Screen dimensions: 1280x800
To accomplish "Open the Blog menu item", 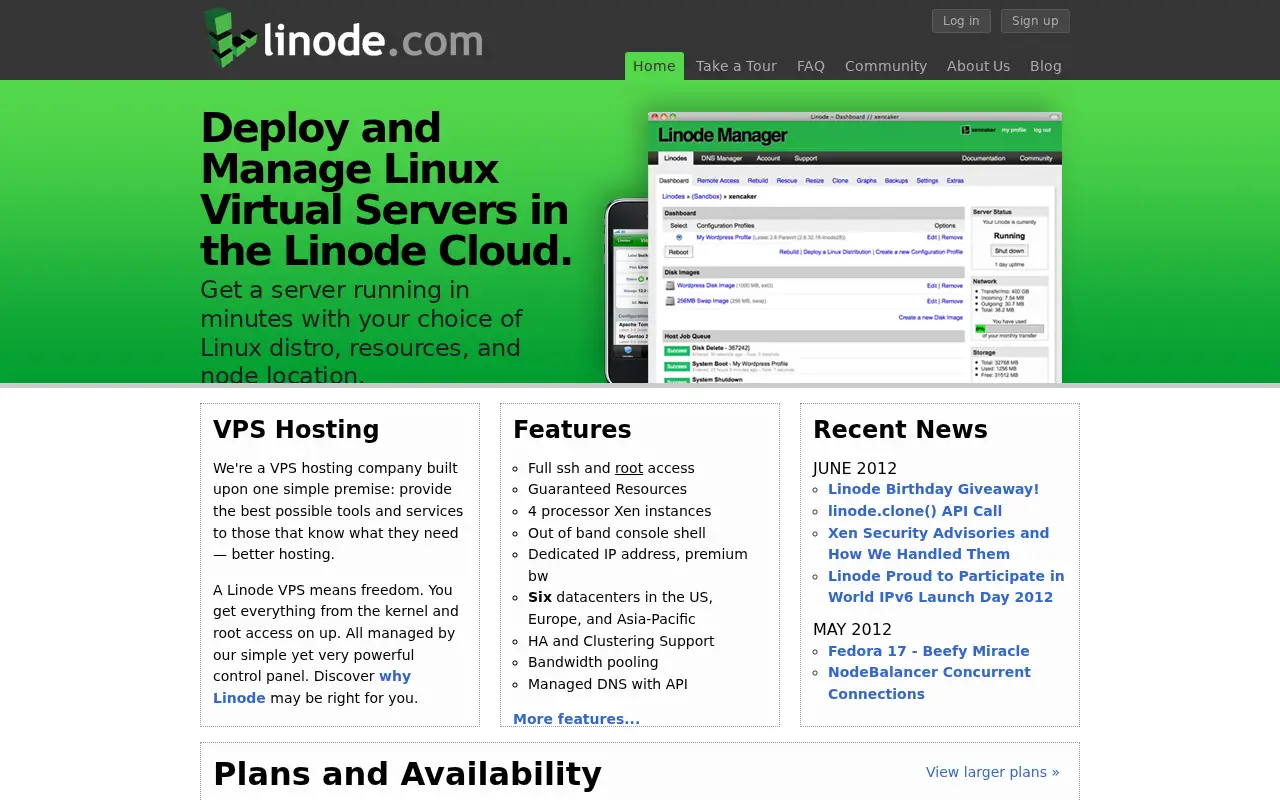I will (x=1046, y=66).
